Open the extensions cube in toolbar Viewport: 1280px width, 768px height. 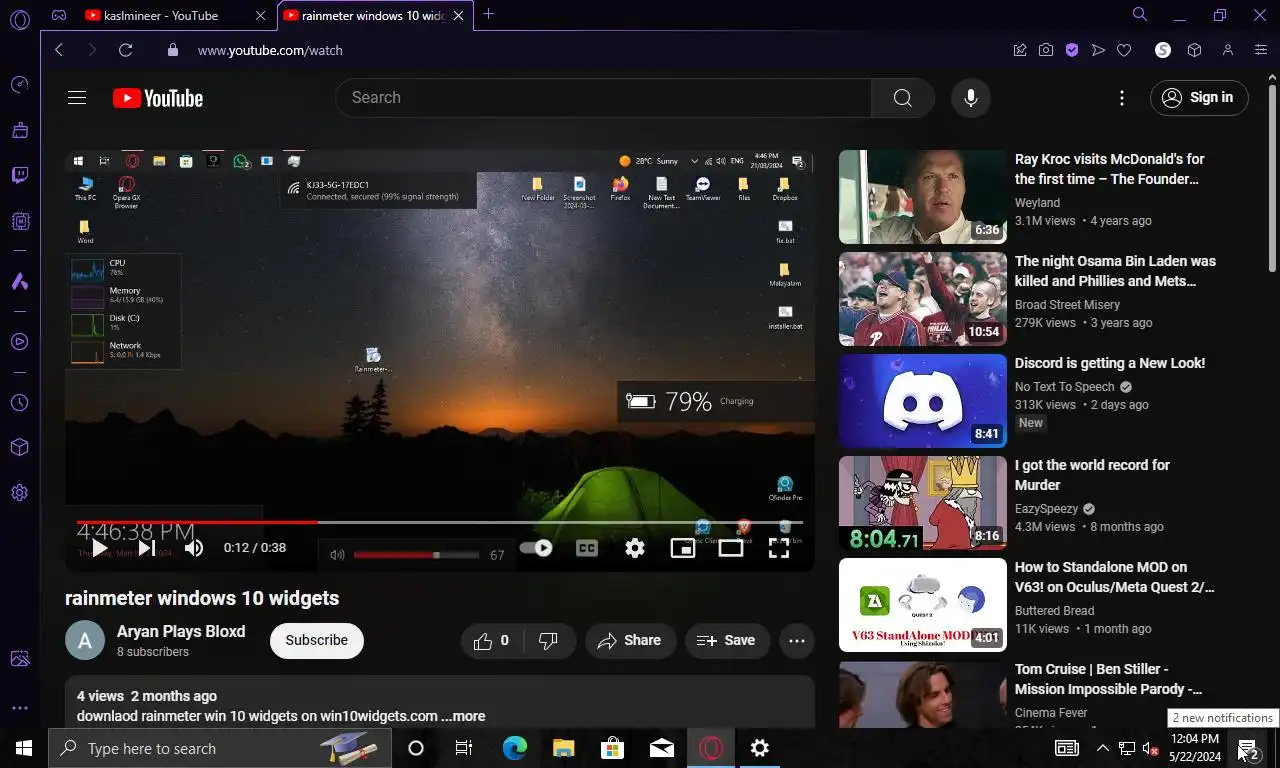pyautogui.click(x=1194, y=50)
